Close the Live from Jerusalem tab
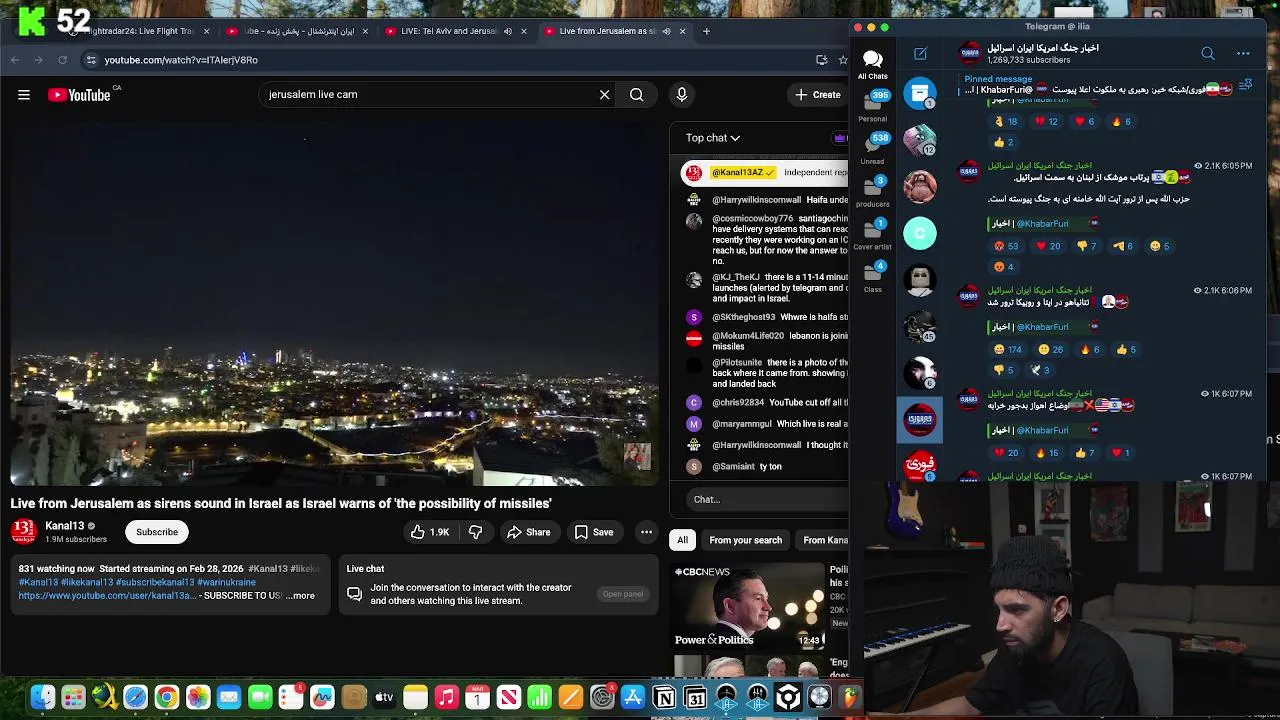This screenshot has width=1280, height=720. [x=683, y=31]
